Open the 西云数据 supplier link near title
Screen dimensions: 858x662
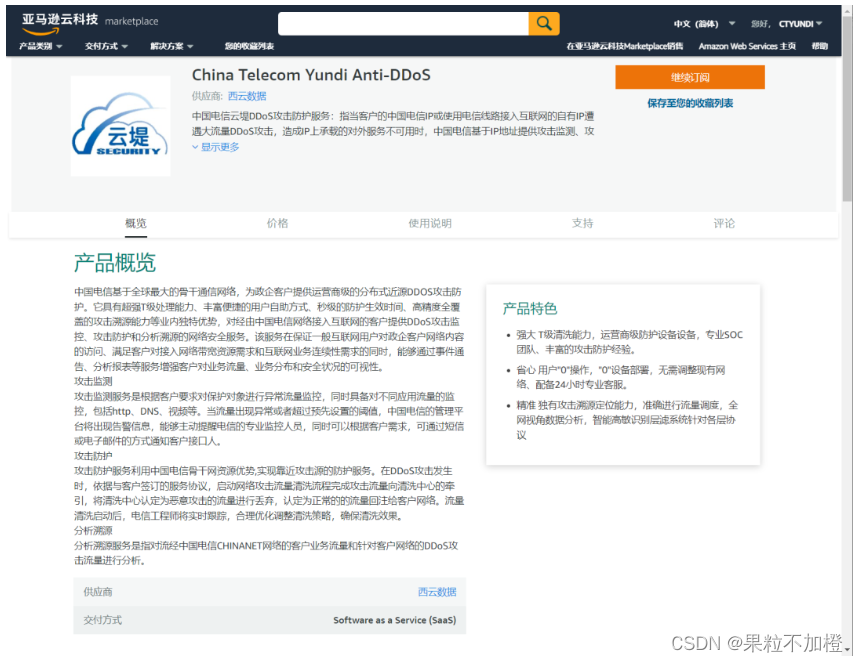point(247,96)
